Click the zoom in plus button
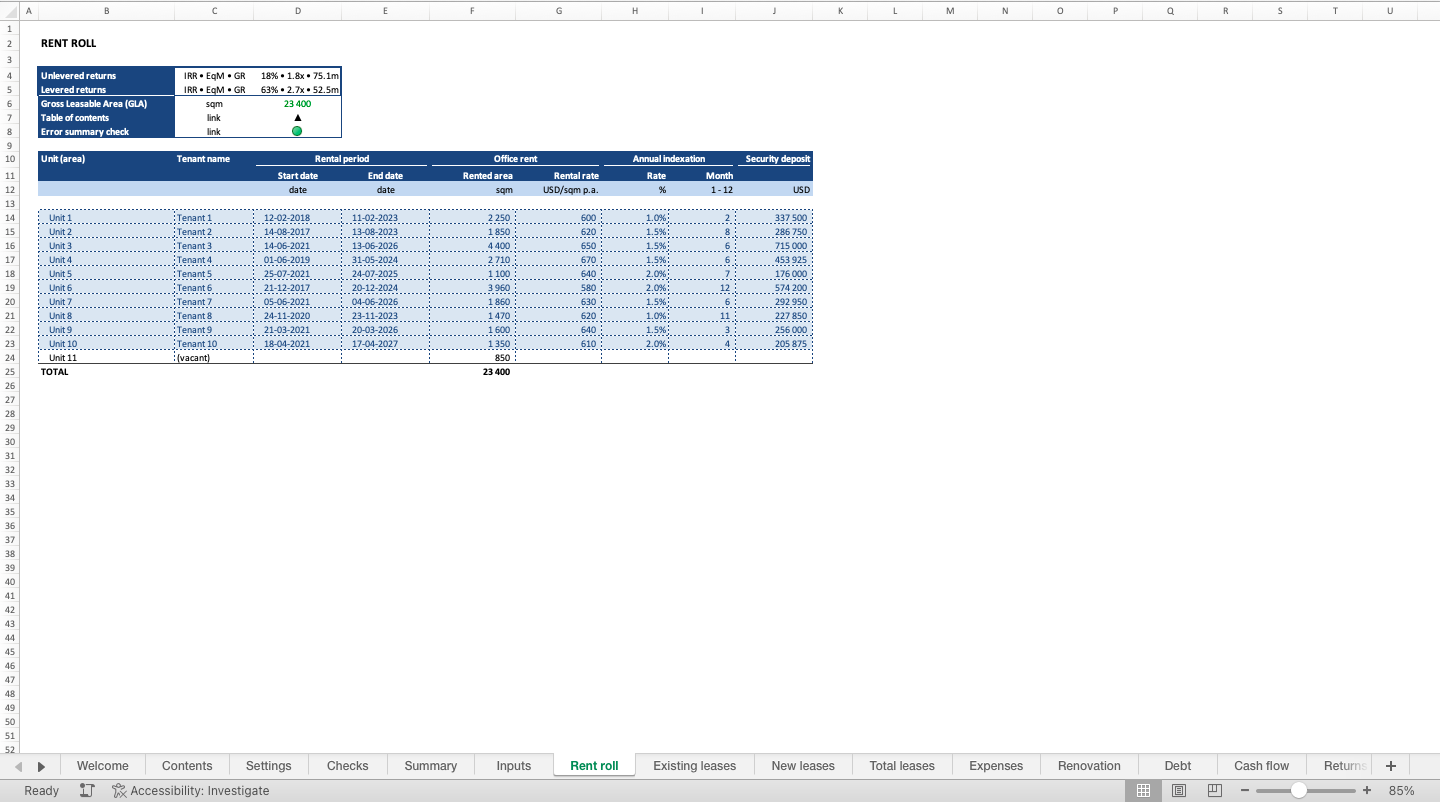Image resolution: width=1440 pixels, height=802 pixels. [x=1367, y=790]
